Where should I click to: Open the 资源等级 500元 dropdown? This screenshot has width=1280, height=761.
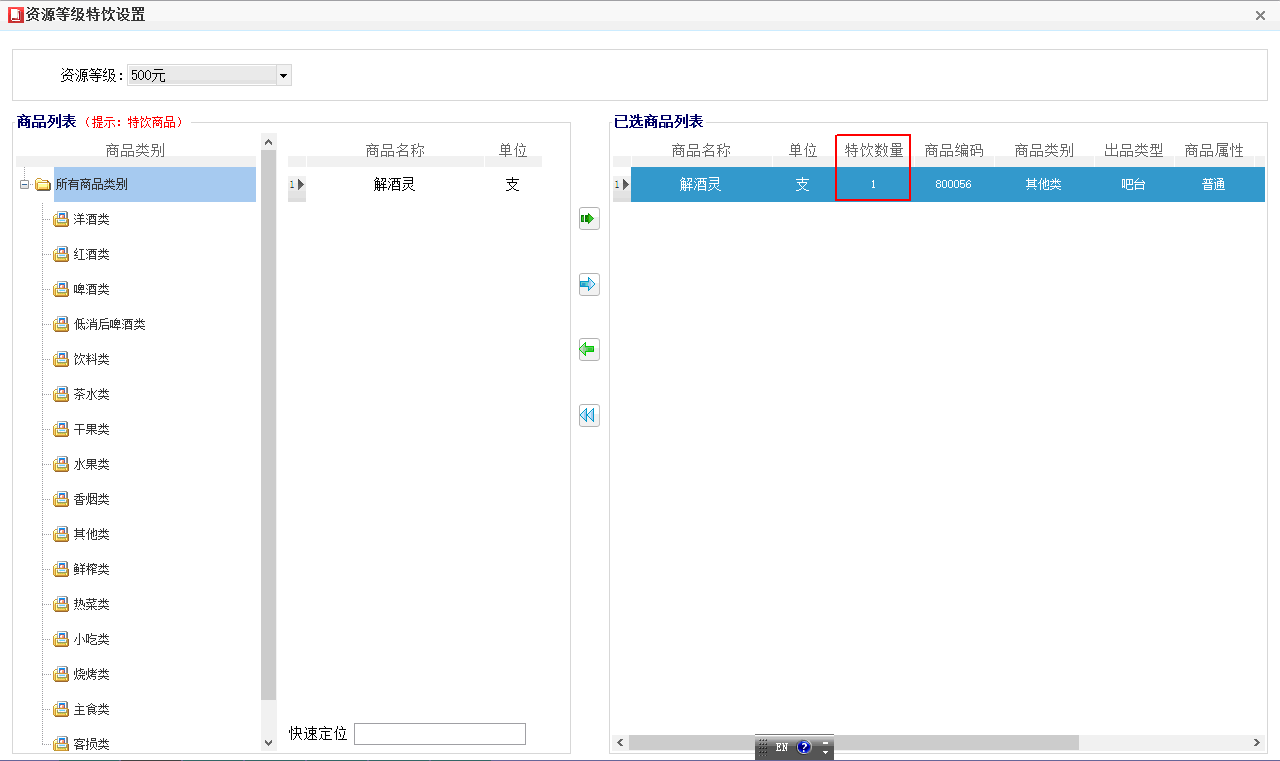point(283,75)
